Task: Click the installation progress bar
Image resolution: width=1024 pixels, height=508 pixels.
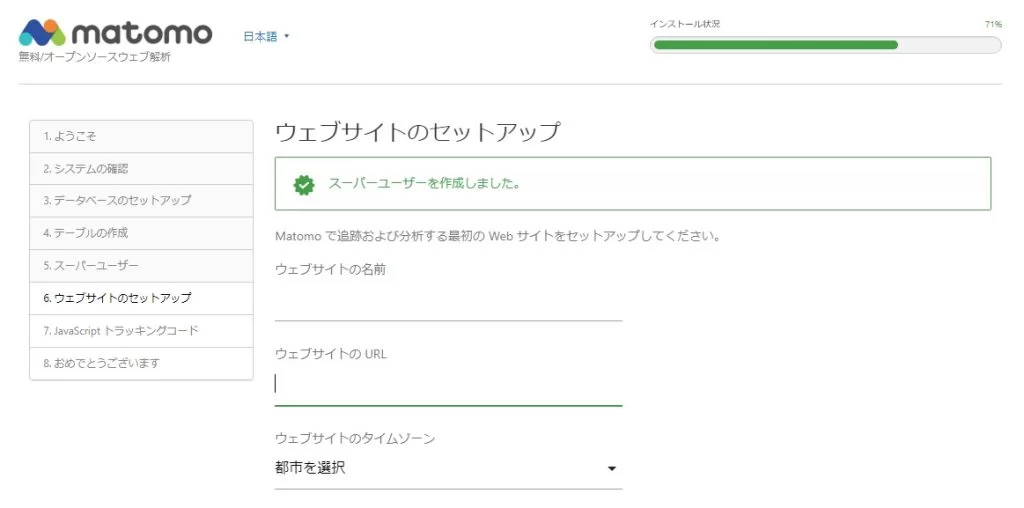Action: click(x=826, y=45)
